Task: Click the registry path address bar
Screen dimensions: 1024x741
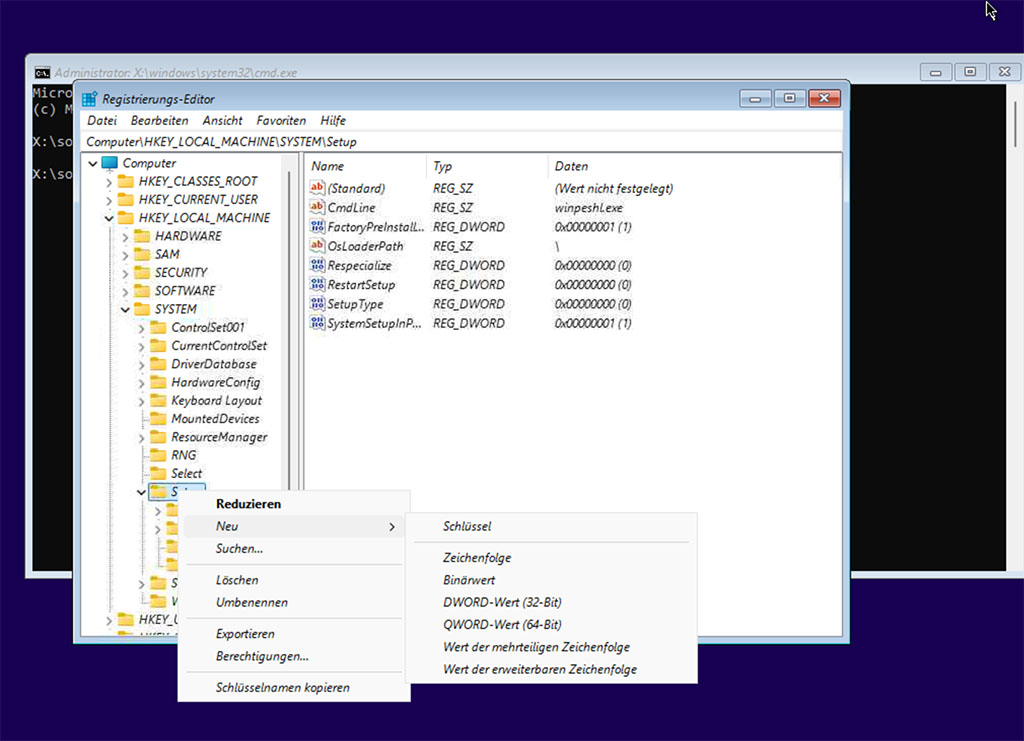Action: click(461, 142)
